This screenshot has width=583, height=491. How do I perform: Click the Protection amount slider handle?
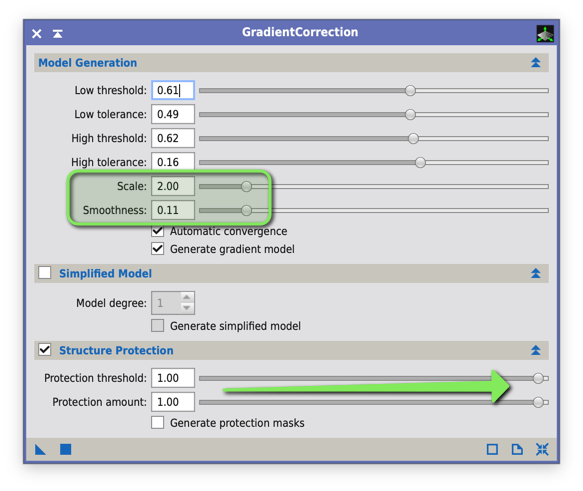tap(538, 402)
